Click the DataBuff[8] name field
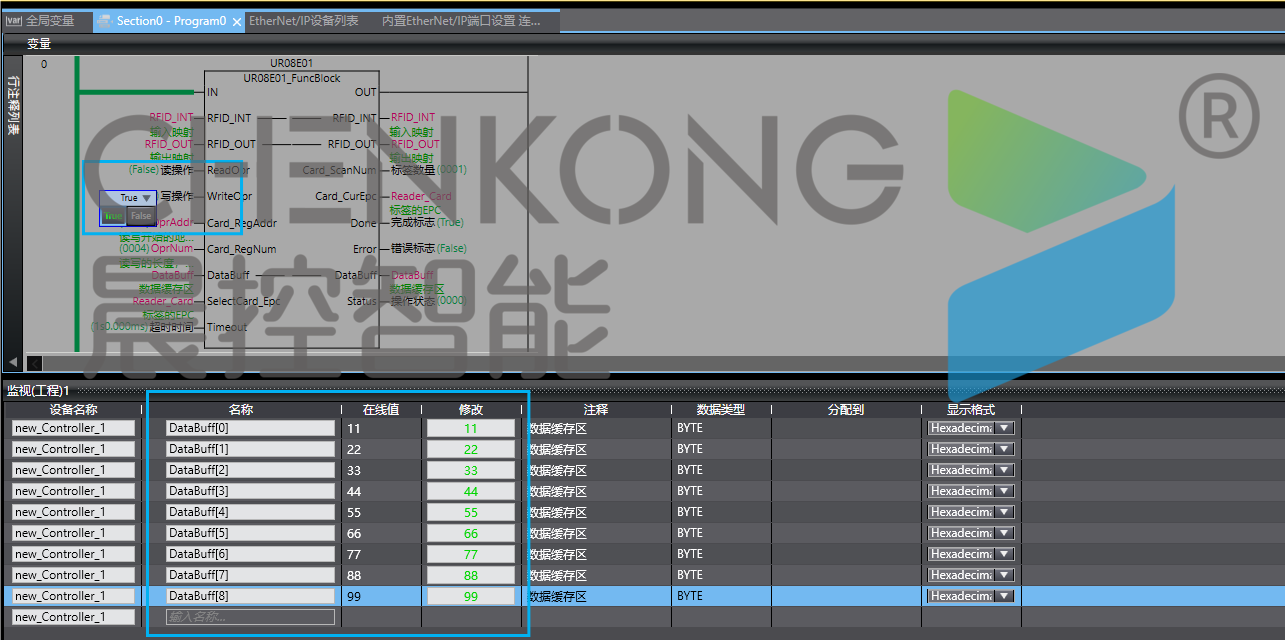Image resolution: width=1286 pixels, height=640 pixels. (250, 596)
